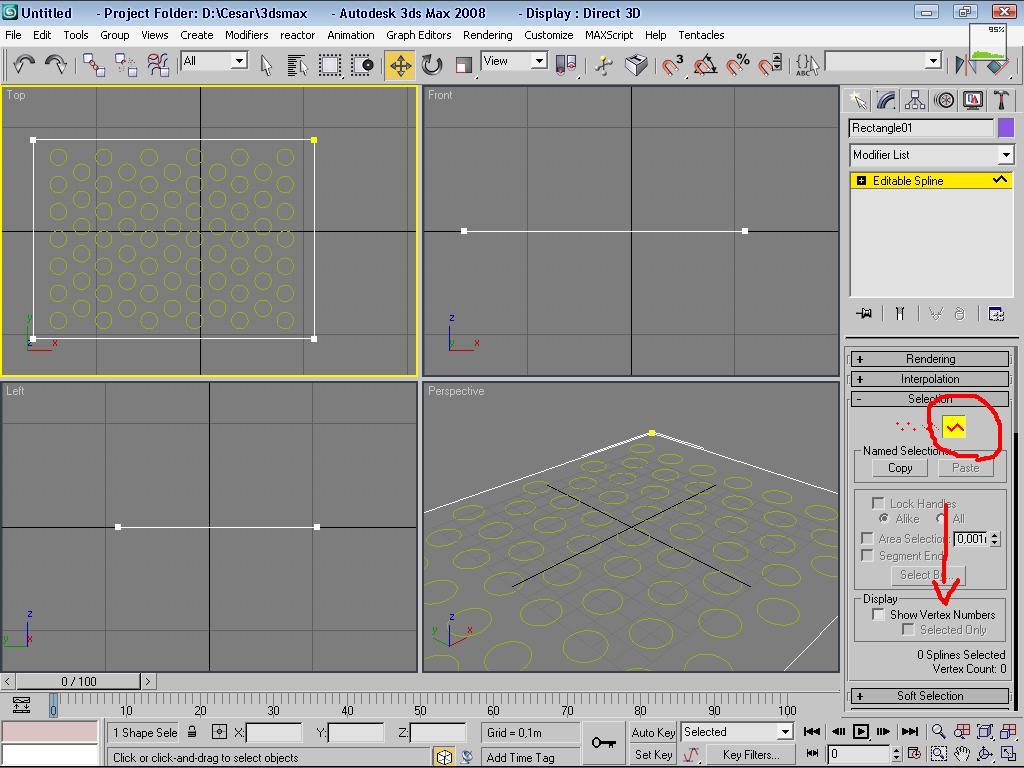Open the Customize menu
This screenshot has height=768, width=1024.
549,35
